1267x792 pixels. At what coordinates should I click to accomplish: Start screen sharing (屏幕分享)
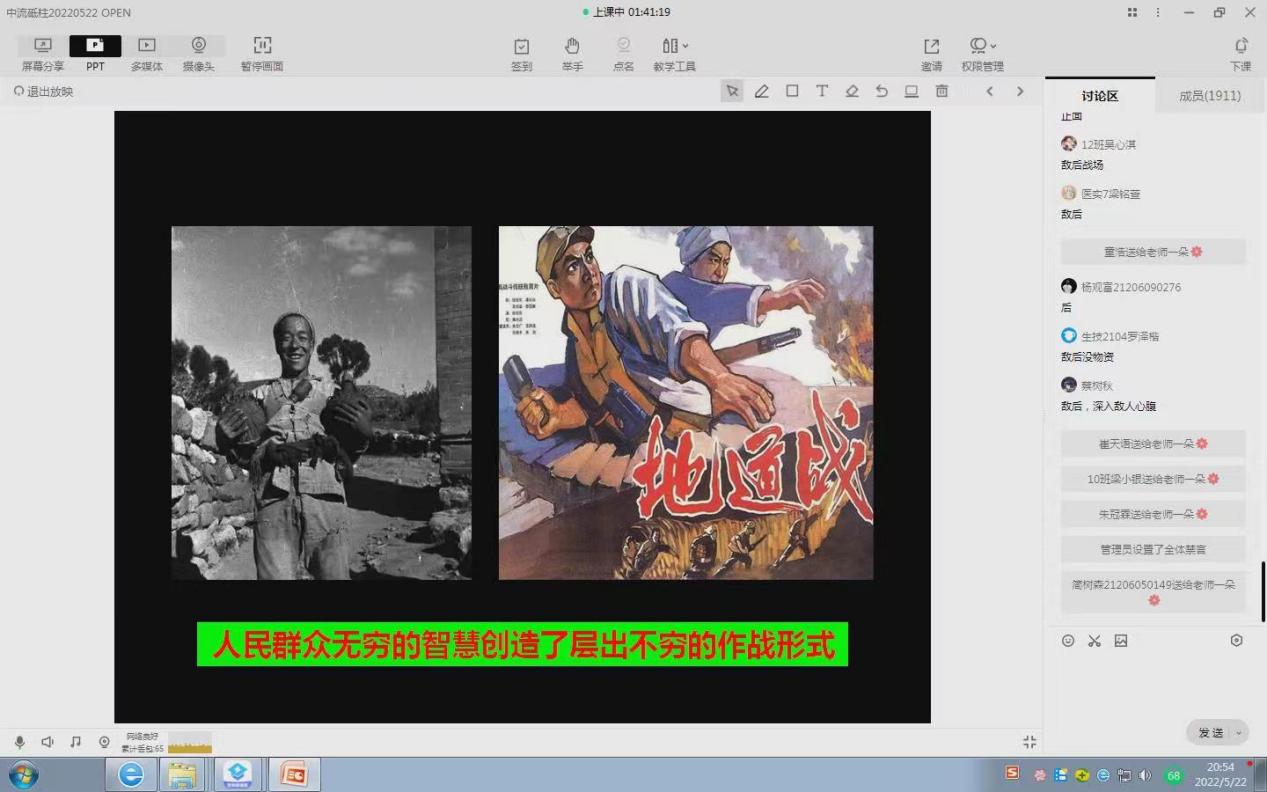[x=43, y=54]
